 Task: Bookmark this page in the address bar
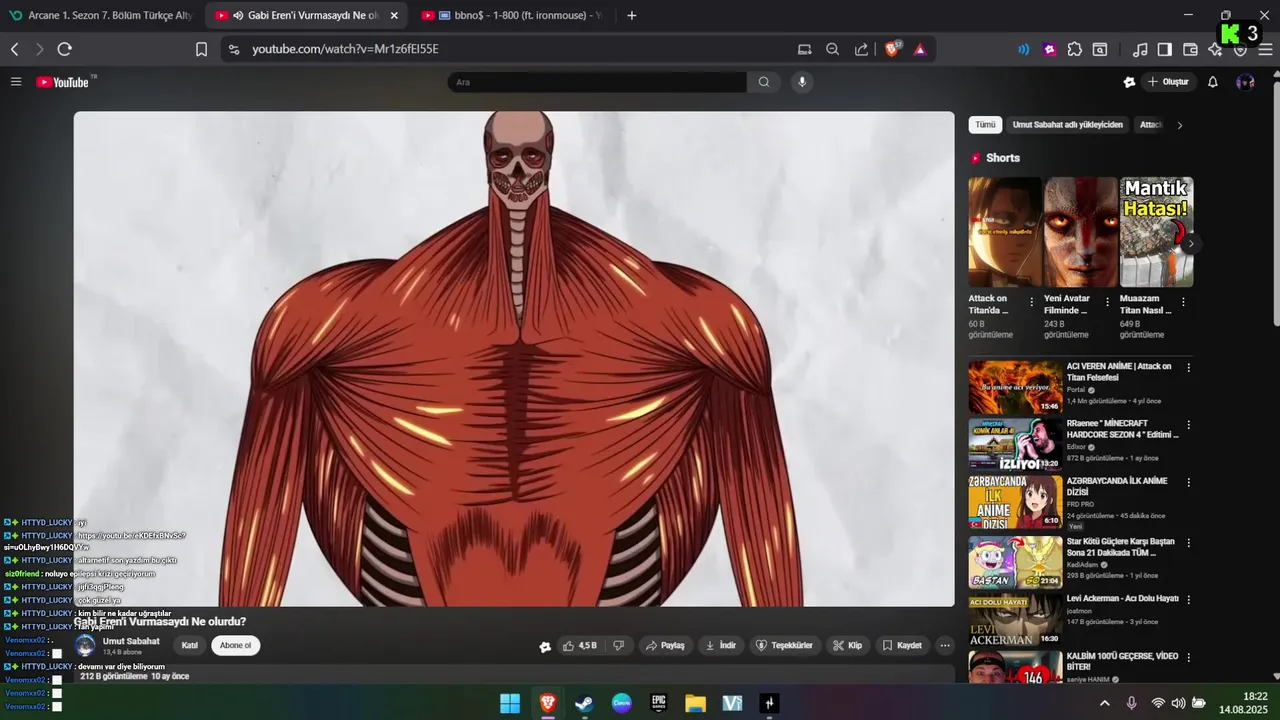tap(201, 49)
